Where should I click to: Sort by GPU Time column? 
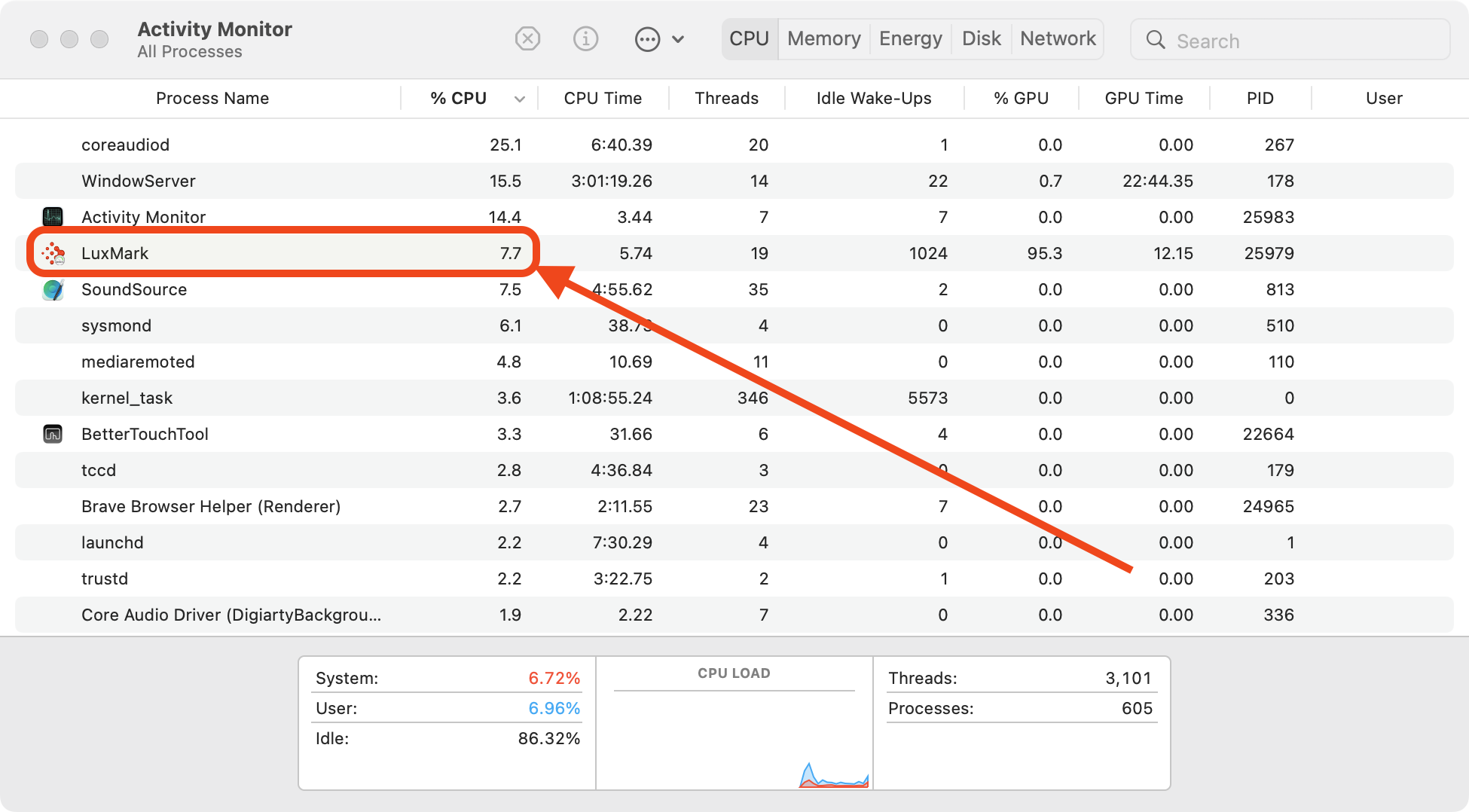tap(1144, 98)
